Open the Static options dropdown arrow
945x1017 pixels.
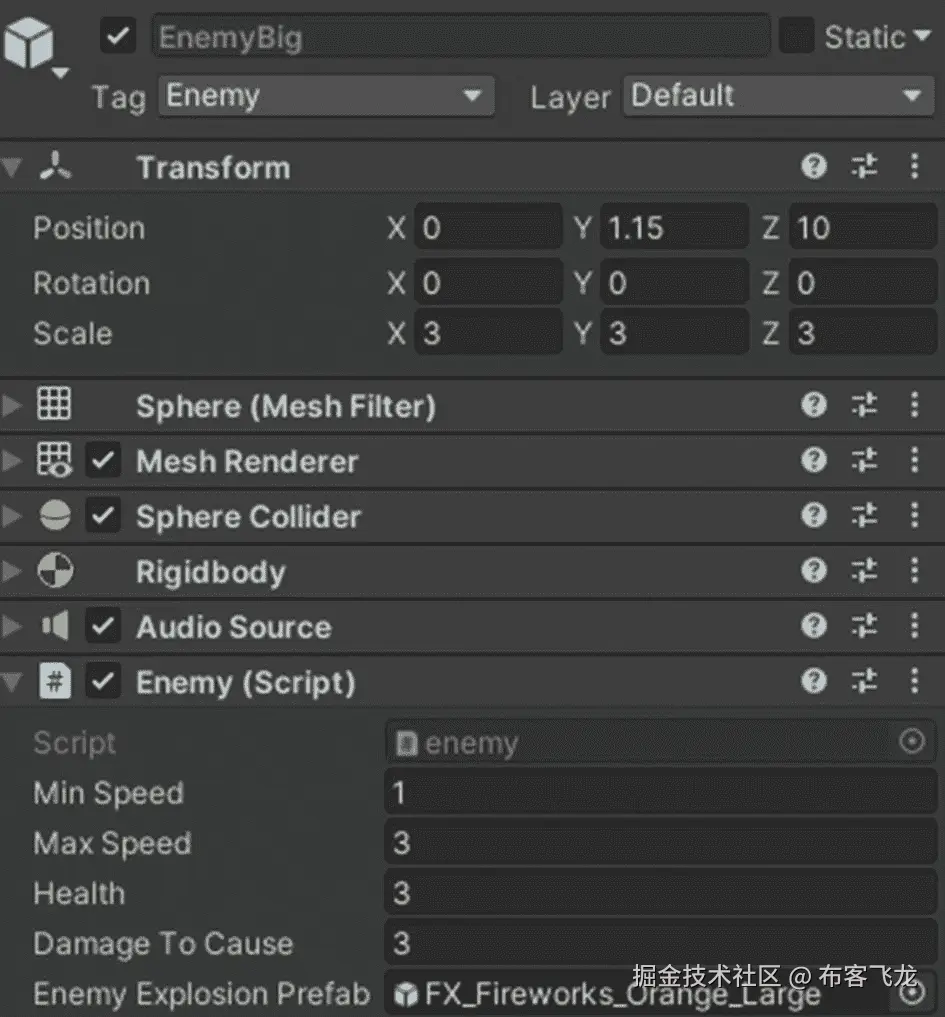pyautogui.click(x=922, y=37)
